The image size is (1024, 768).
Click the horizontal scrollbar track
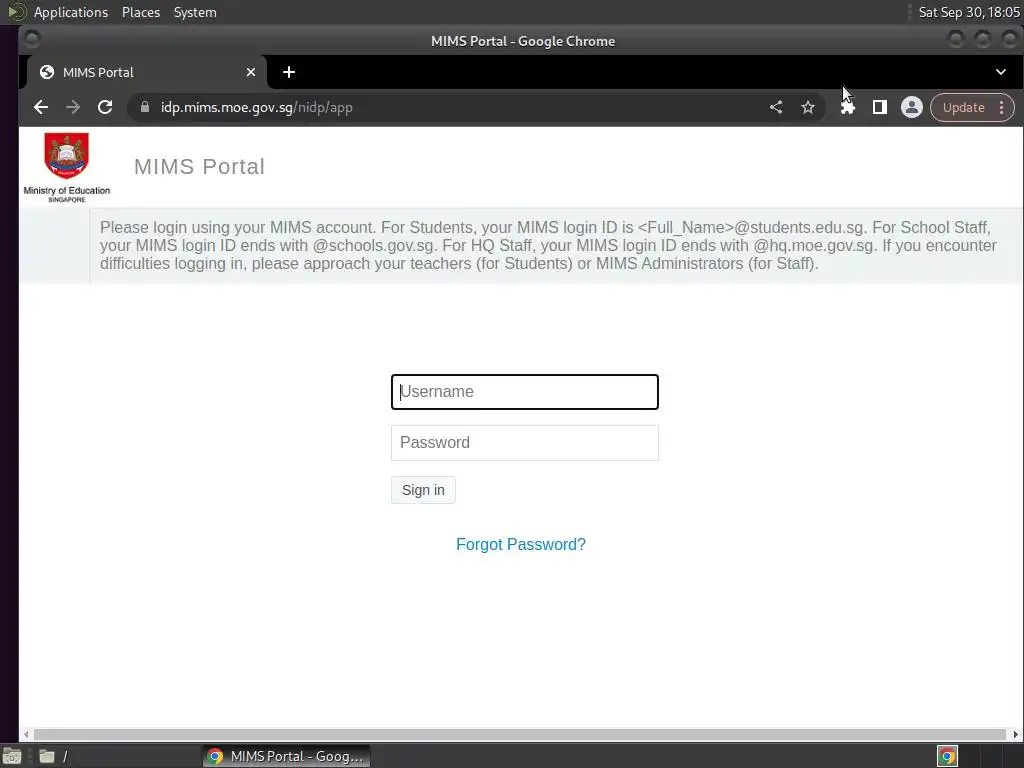tap(519, 735)
